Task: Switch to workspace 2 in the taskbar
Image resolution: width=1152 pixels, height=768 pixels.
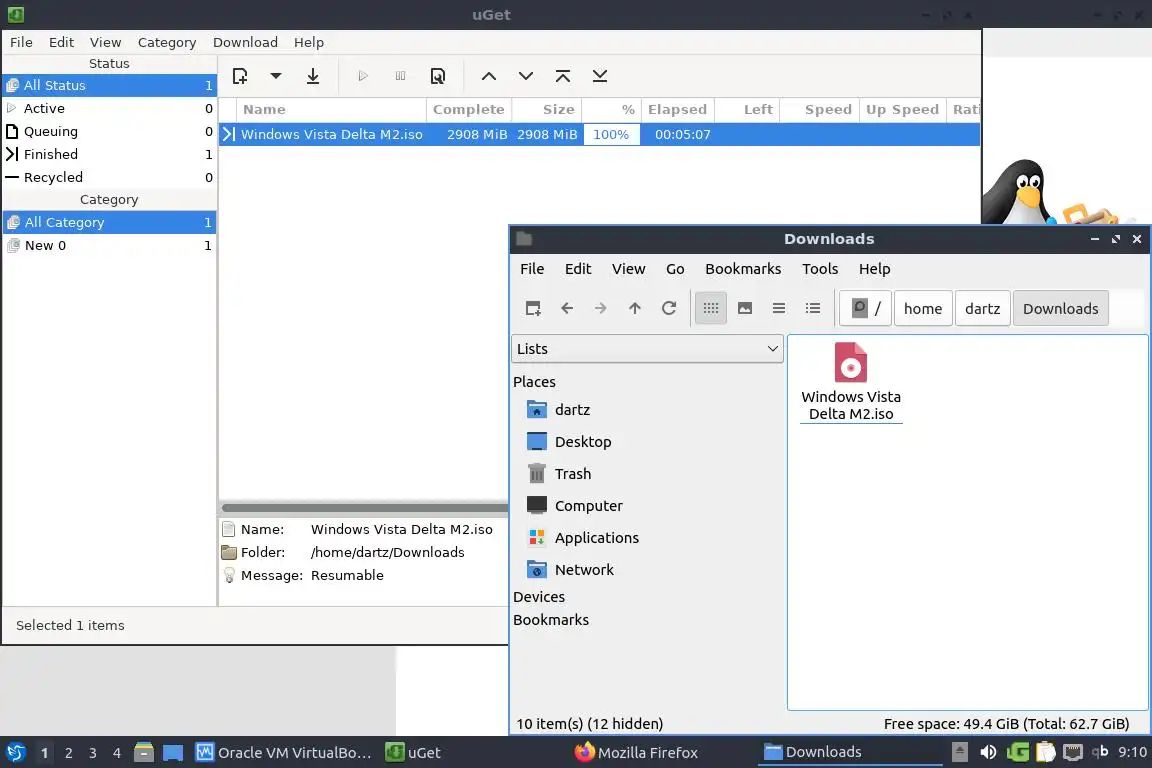Action: (68, 753)
